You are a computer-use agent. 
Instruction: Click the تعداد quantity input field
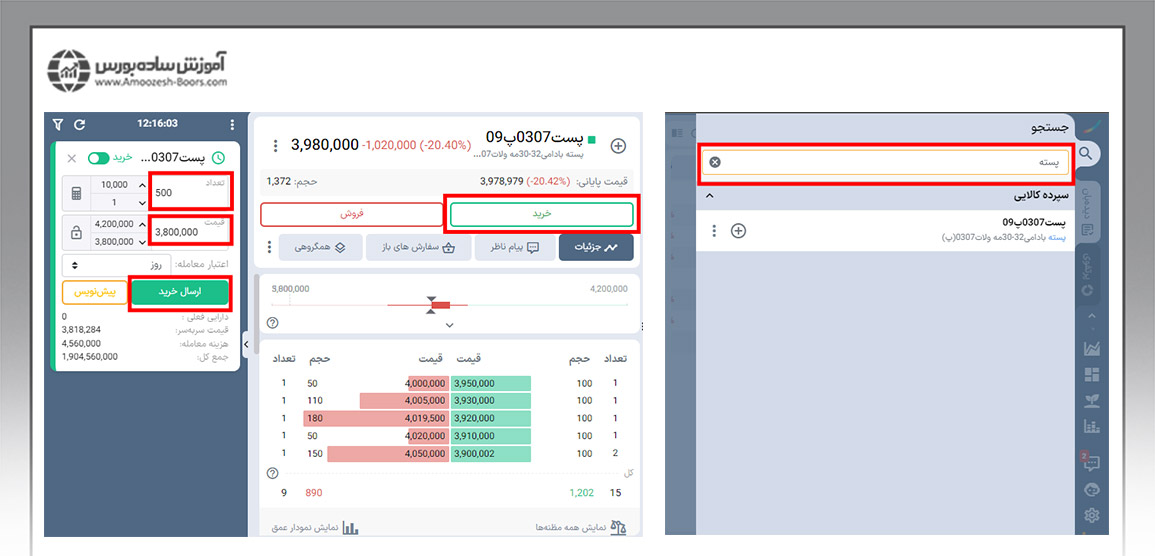(x=190, y=192)
